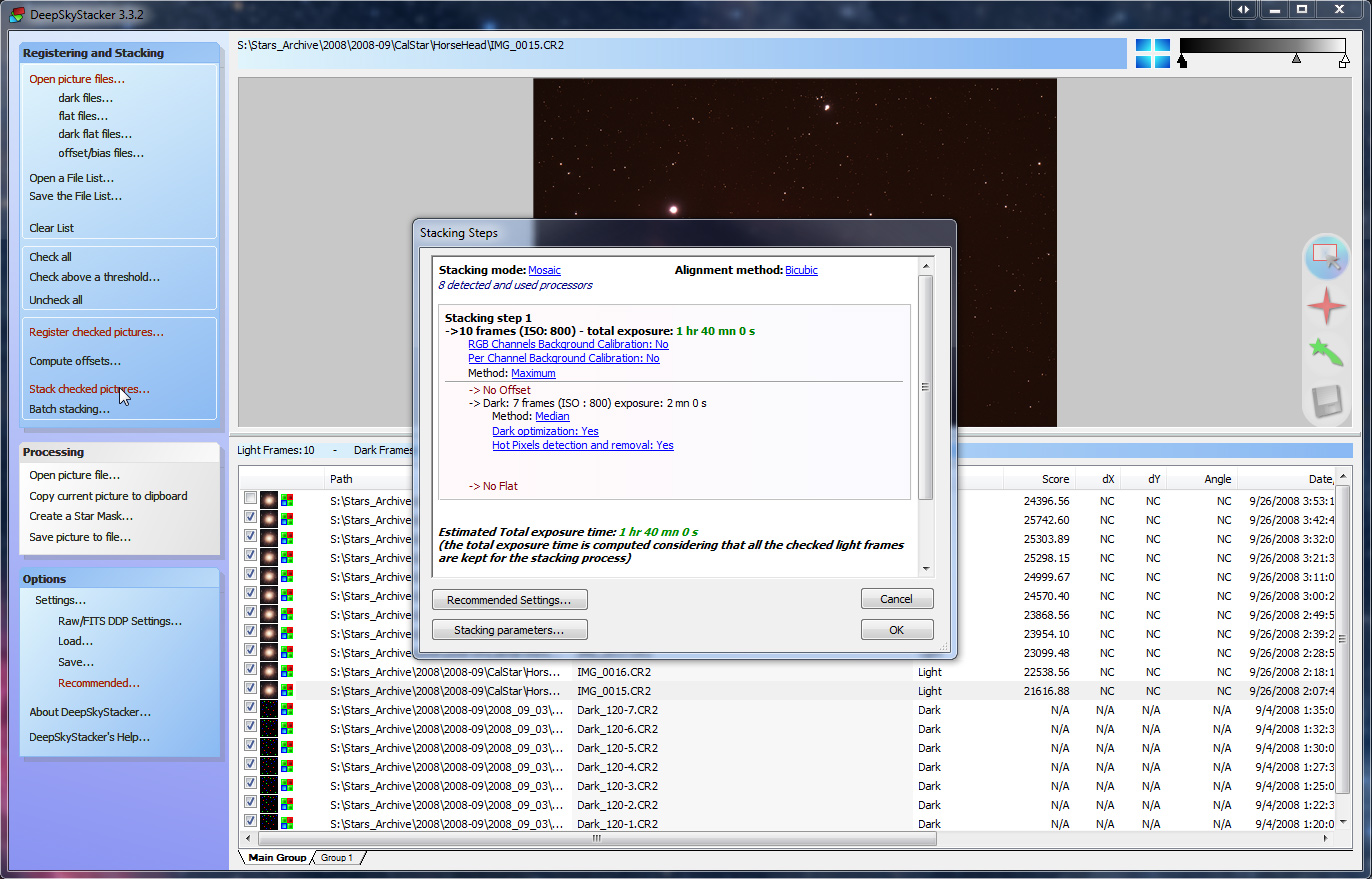Click the file list horizontal scrollbar
Screen dimensions: 1372x879
597,839
